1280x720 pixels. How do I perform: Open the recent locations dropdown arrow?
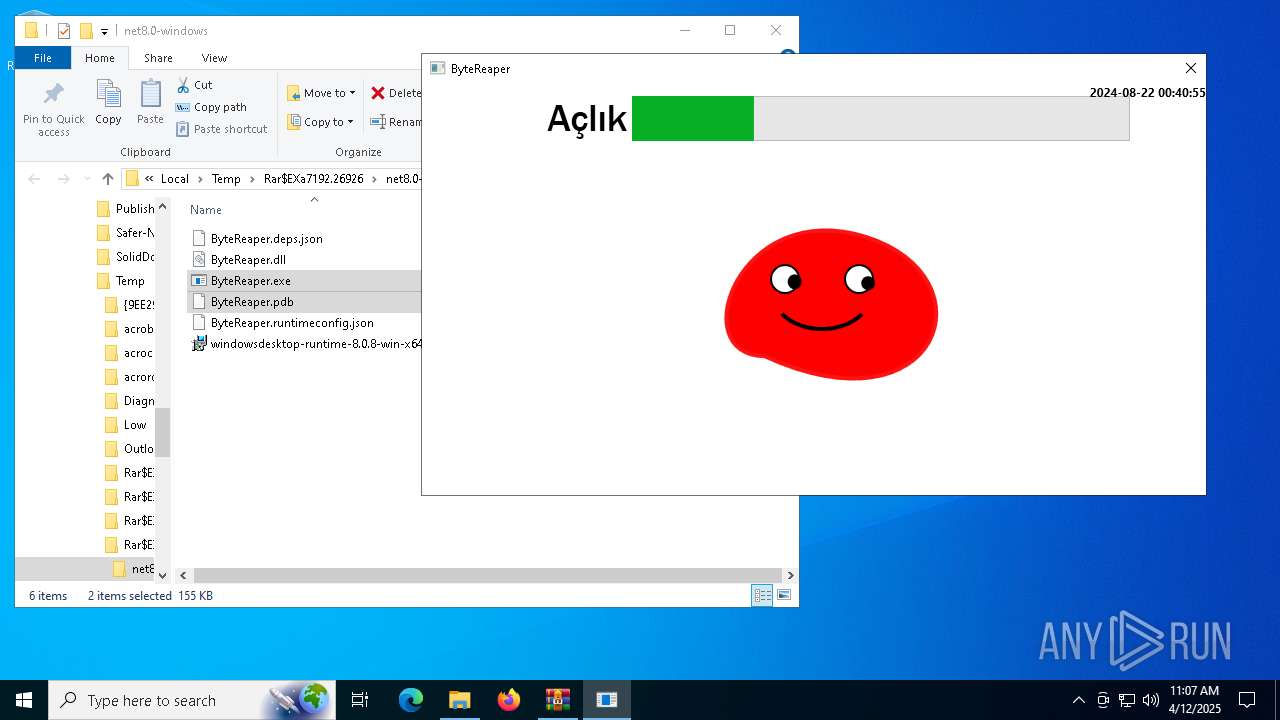point(86,179)
